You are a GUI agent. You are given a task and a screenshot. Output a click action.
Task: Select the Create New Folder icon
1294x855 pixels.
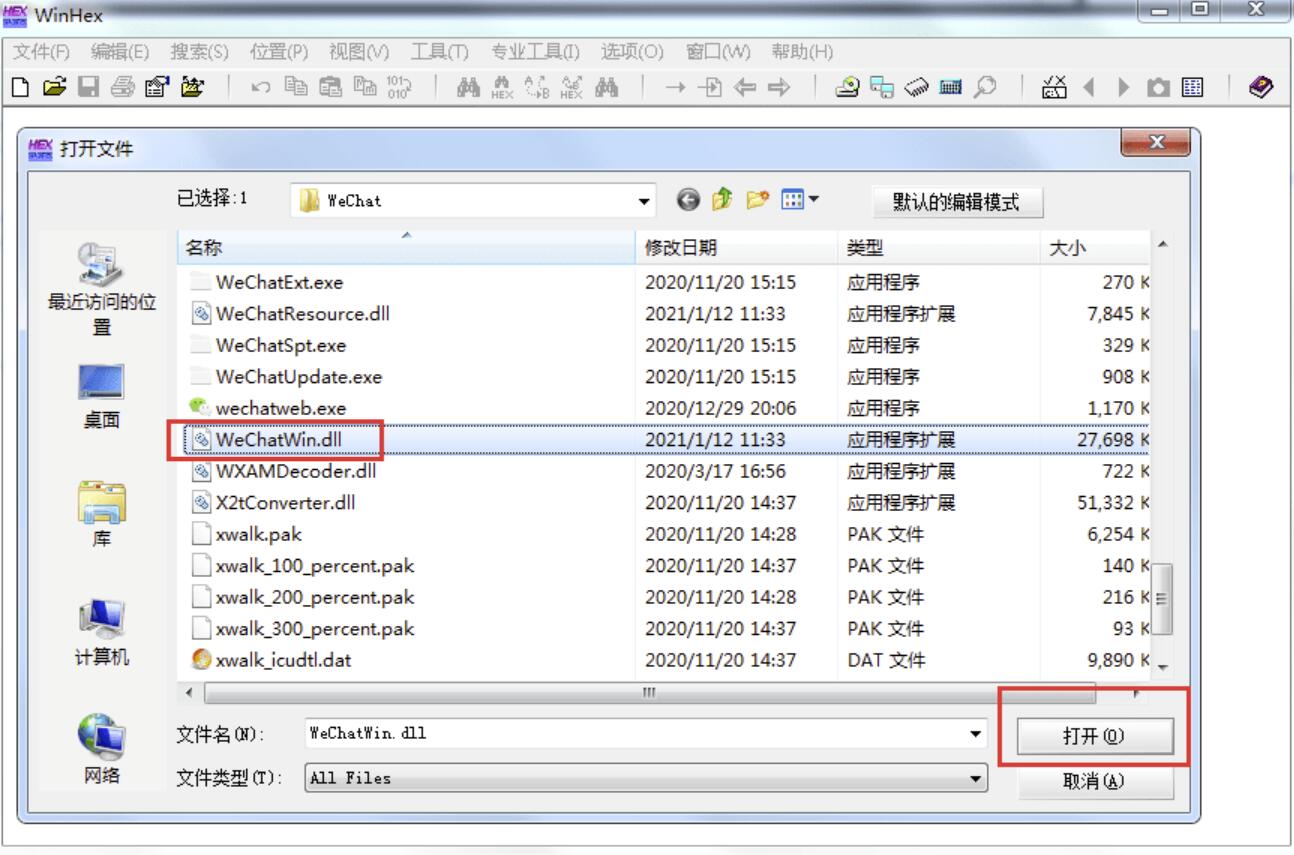coord(758,199)
